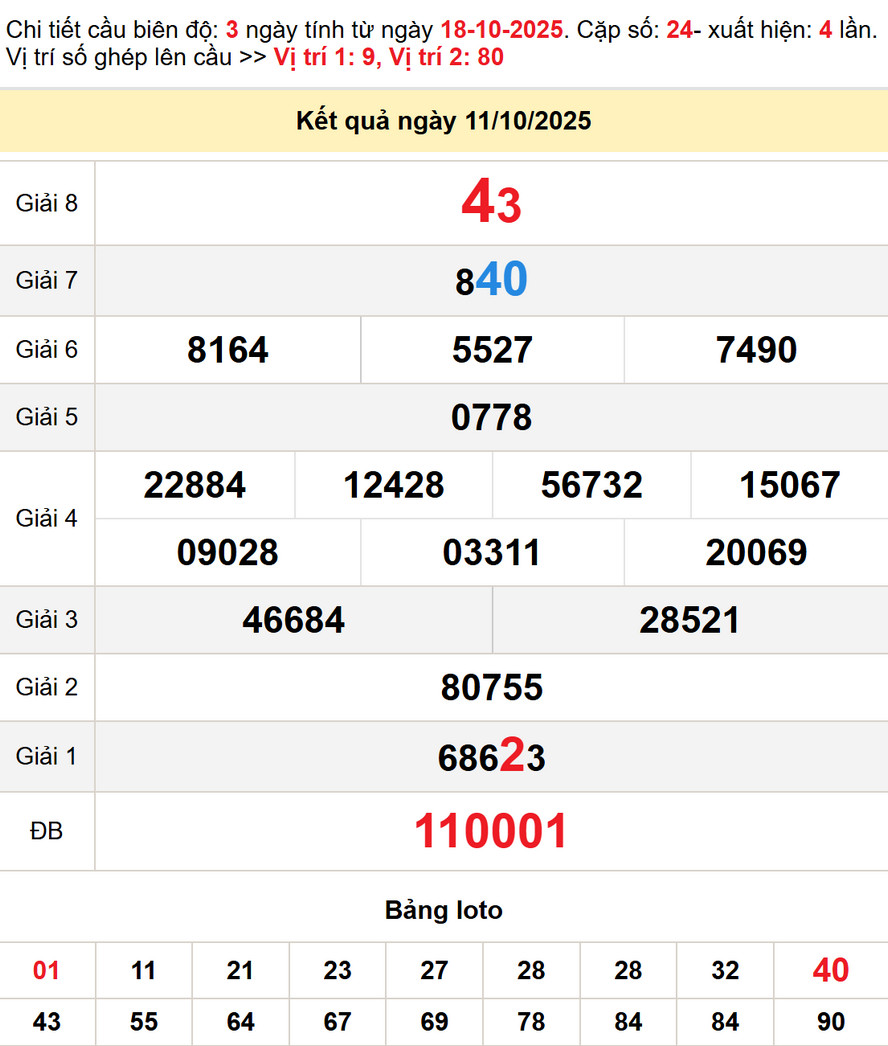The image size is (888, 1046).
Task: Click the Giải 1 result 68623
Action: point(491,757)
